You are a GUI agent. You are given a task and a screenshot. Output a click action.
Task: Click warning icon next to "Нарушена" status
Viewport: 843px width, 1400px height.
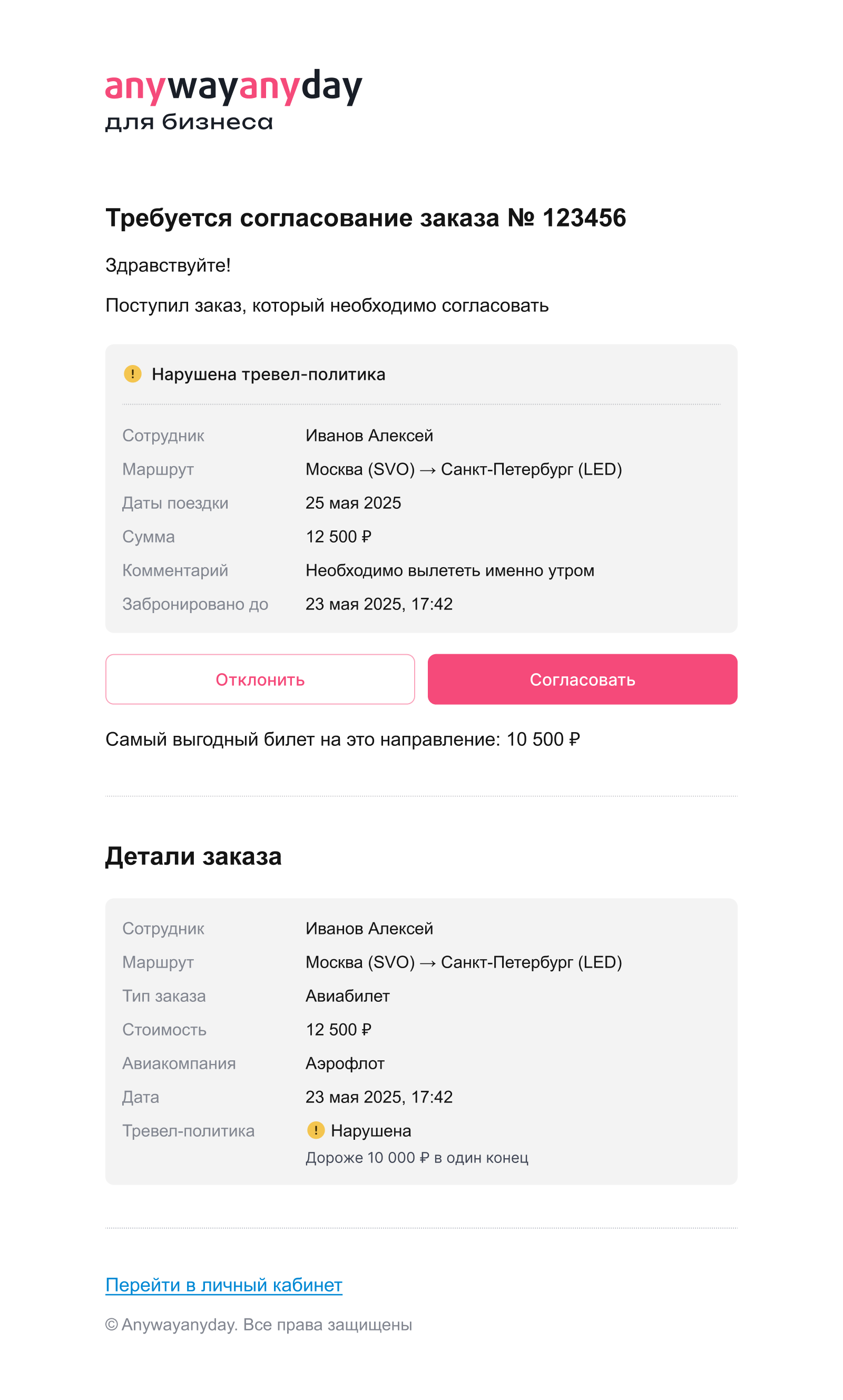click(x=315, y=1130)
